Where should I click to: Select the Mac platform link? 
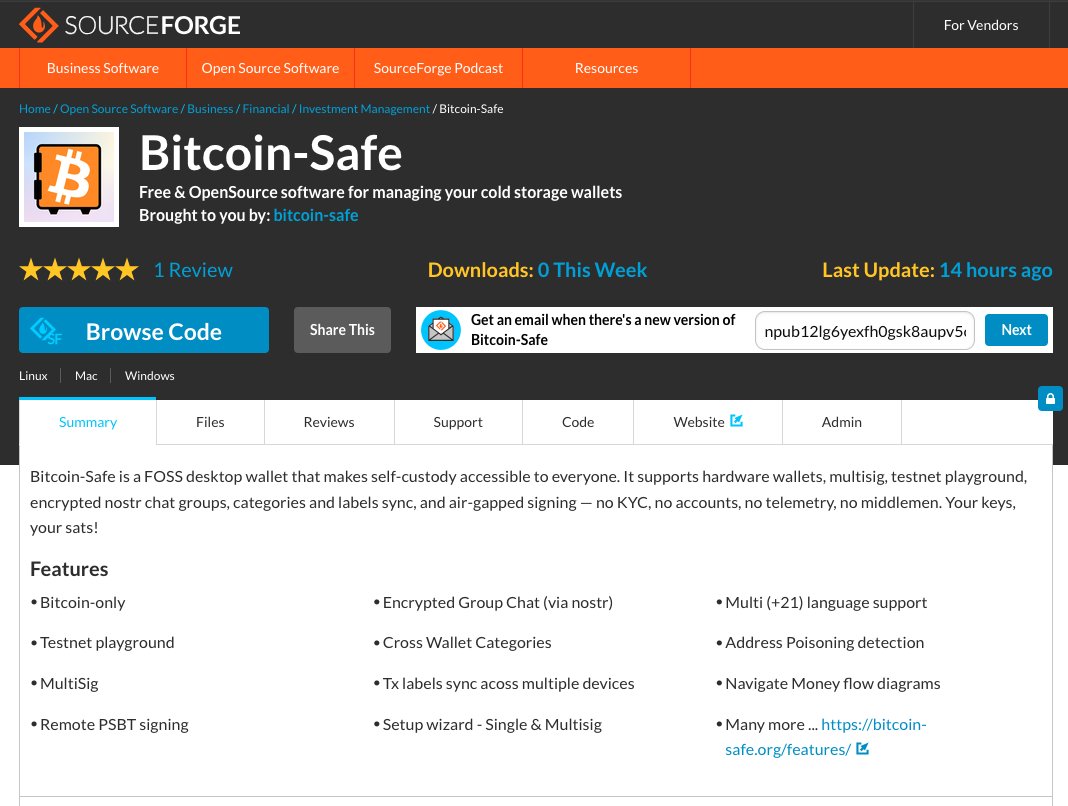86,375
